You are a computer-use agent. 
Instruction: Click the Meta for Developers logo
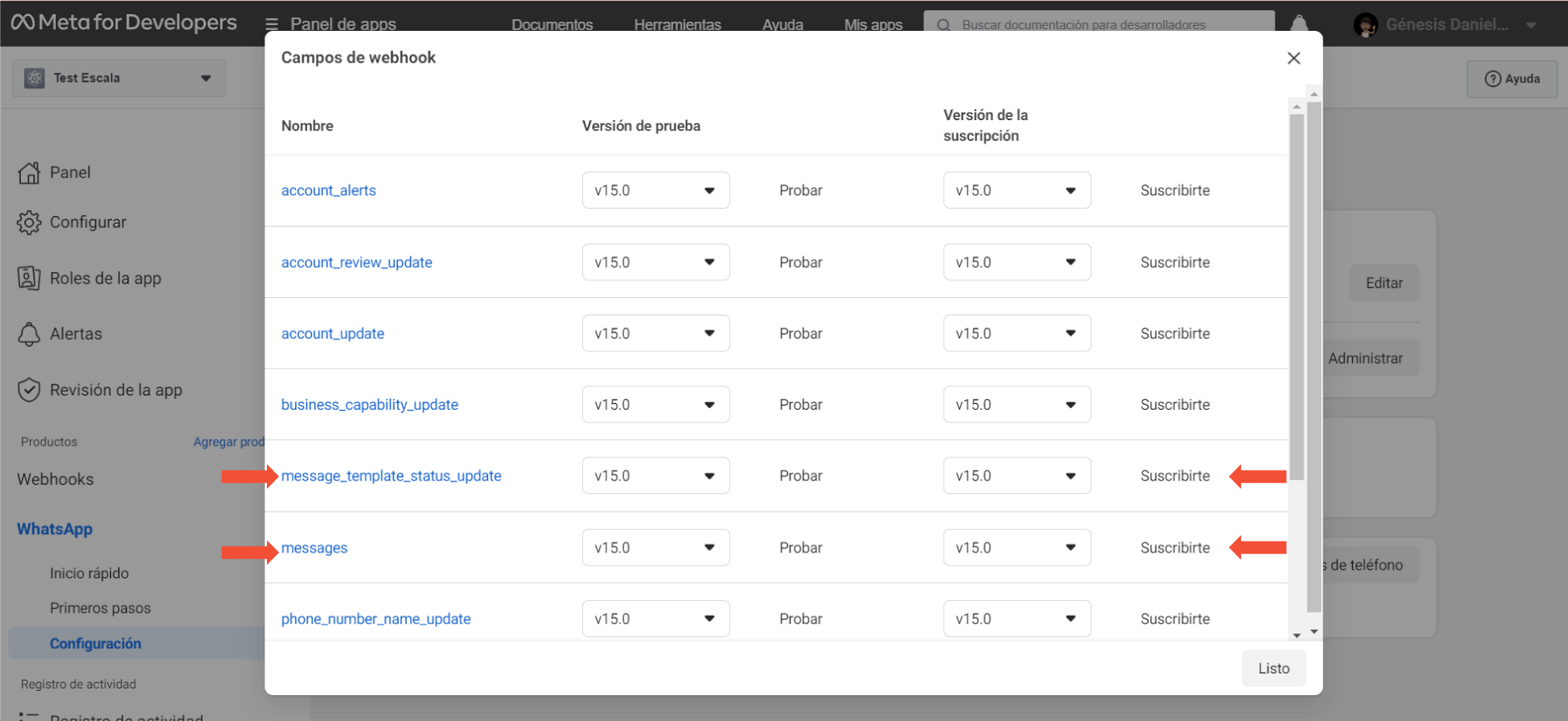123,23
